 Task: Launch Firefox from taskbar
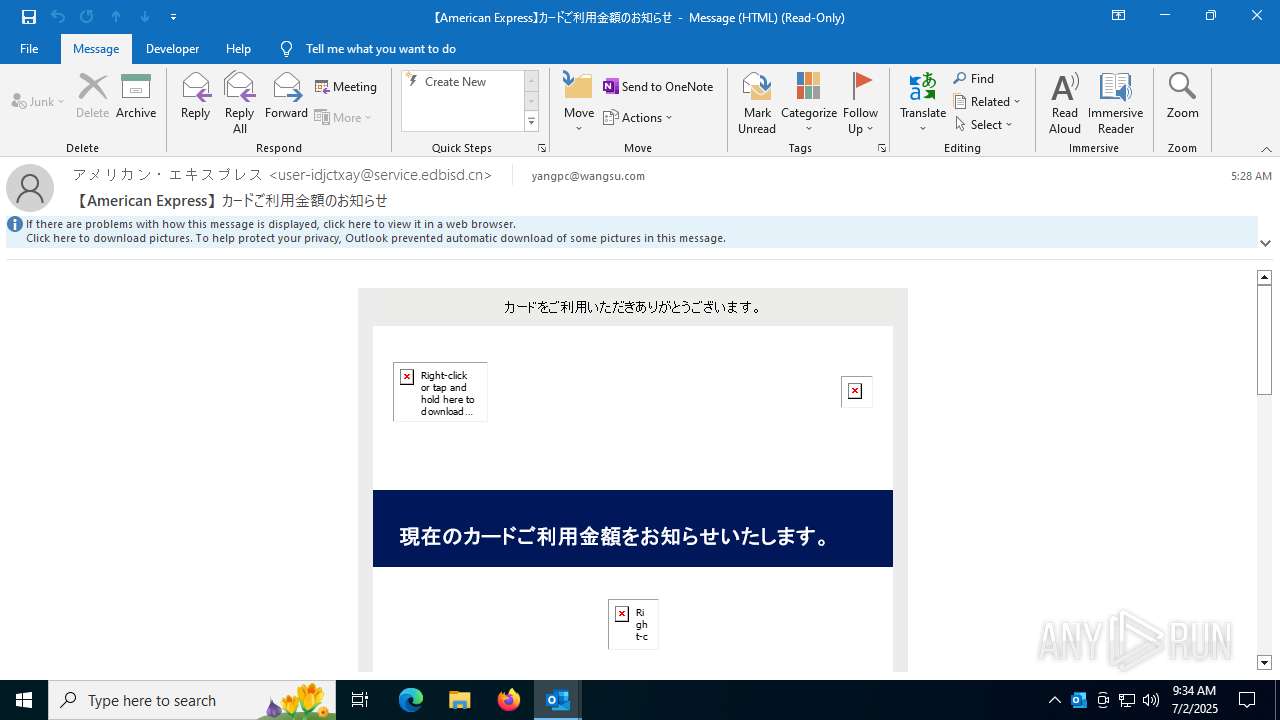(x=509, y=700)
